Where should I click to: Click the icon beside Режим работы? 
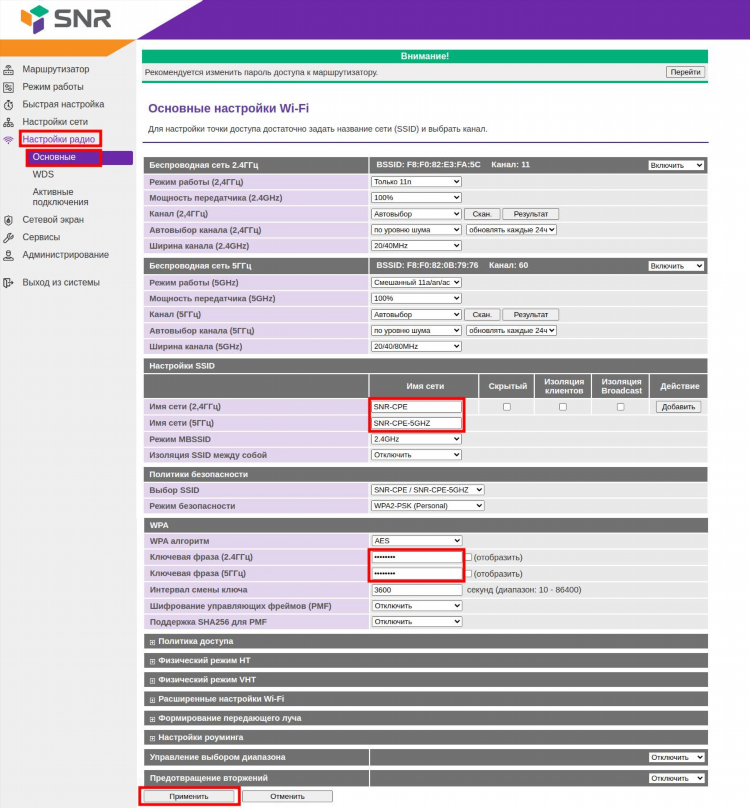pyautogui.click(x=9, y=87)
